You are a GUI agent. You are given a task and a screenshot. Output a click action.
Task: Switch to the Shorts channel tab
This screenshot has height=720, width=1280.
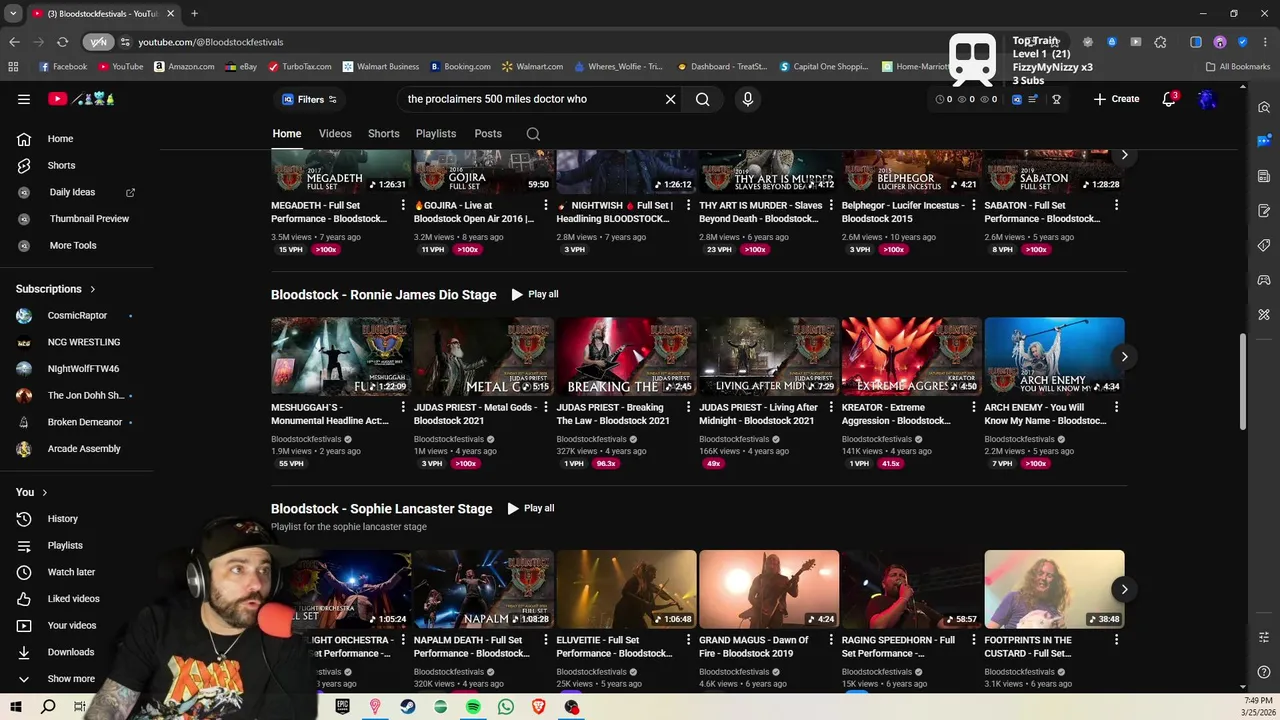(x=383, y=133)
